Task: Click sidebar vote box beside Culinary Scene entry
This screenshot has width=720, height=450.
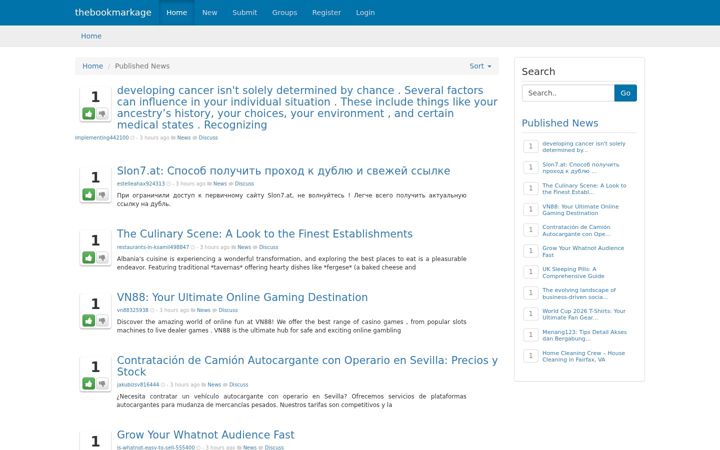Action: [x=530, y=188]
